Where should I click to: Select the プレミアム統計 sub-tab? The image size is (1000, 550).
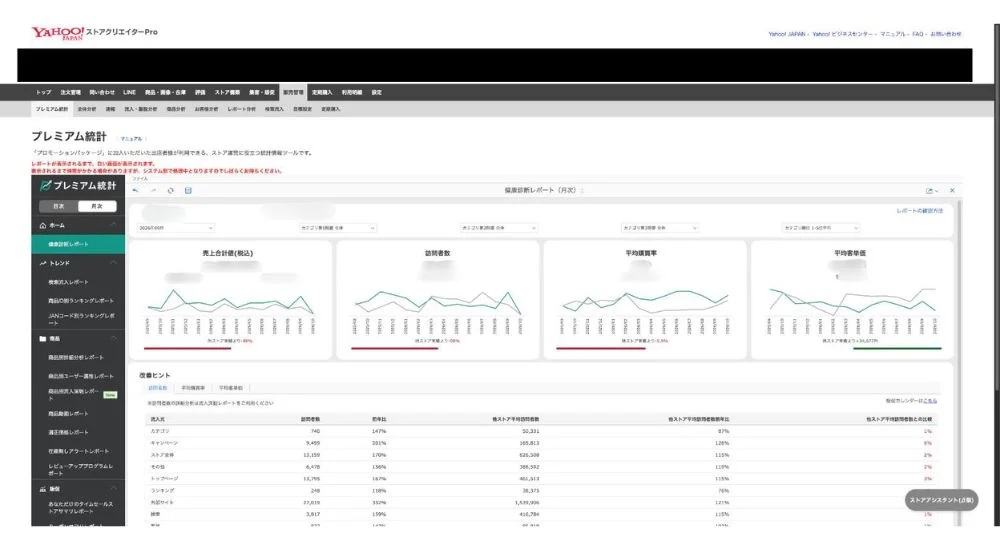coord(52,109)
